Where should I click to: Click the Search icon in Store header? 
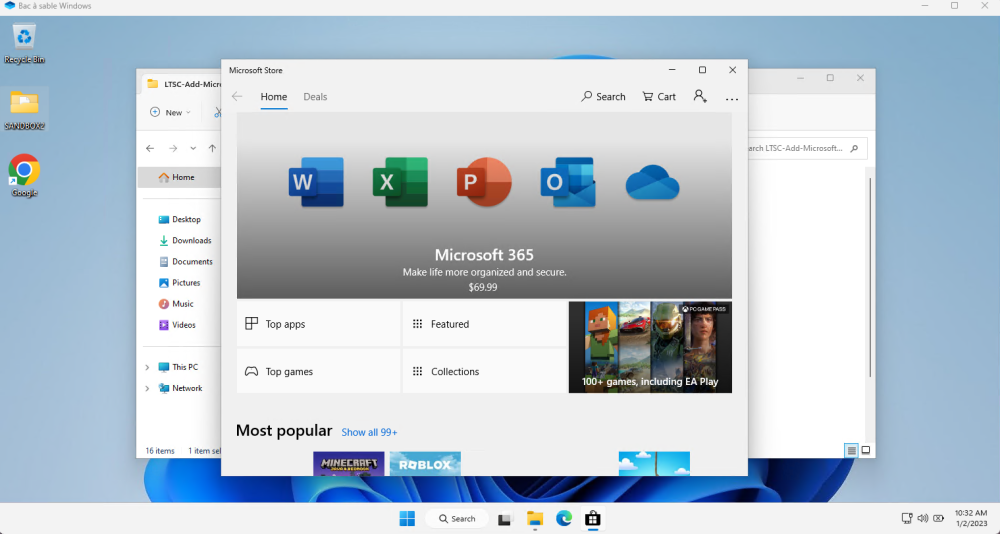pyautogui.click(x=603, y=97)
